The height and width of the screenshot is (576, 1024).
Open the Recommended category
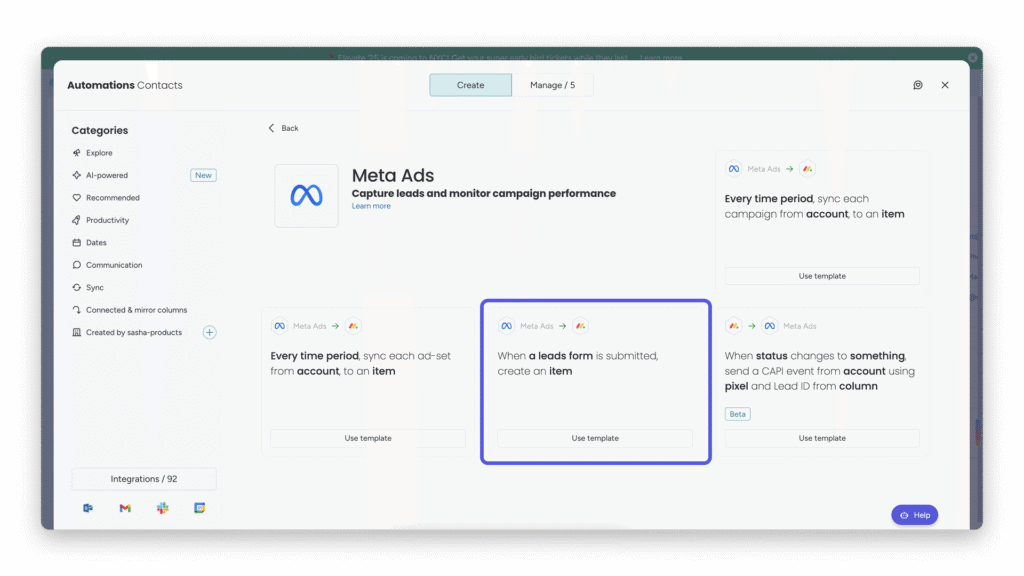pyautogui.click(x=113, y=198)
